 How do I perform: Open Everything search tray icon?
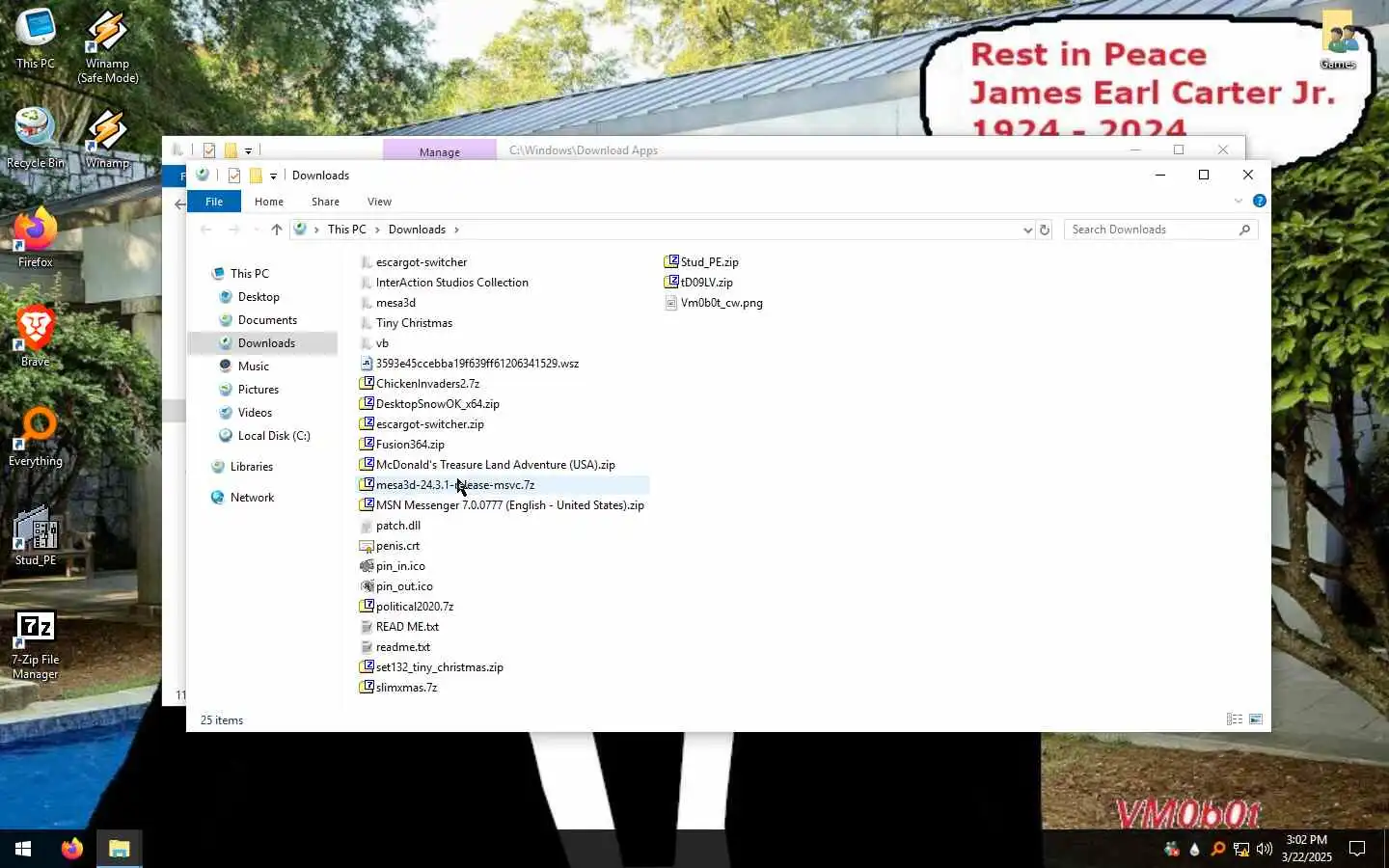click(1218, 849)
